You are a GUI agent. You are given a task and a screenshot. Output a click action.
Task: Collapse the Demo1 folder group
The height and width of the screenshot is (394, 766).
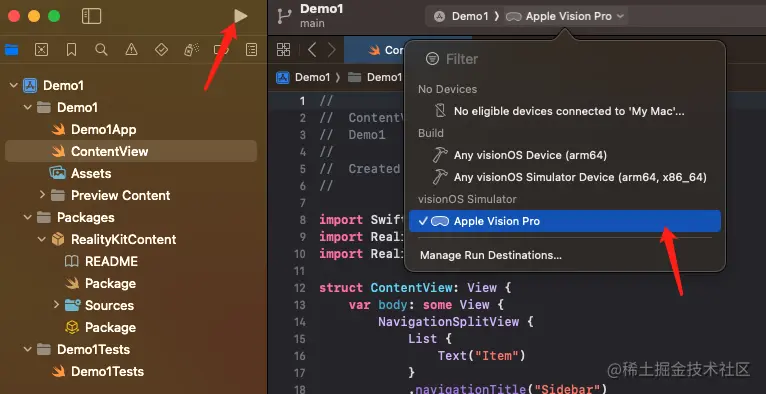tap(28, 107)
